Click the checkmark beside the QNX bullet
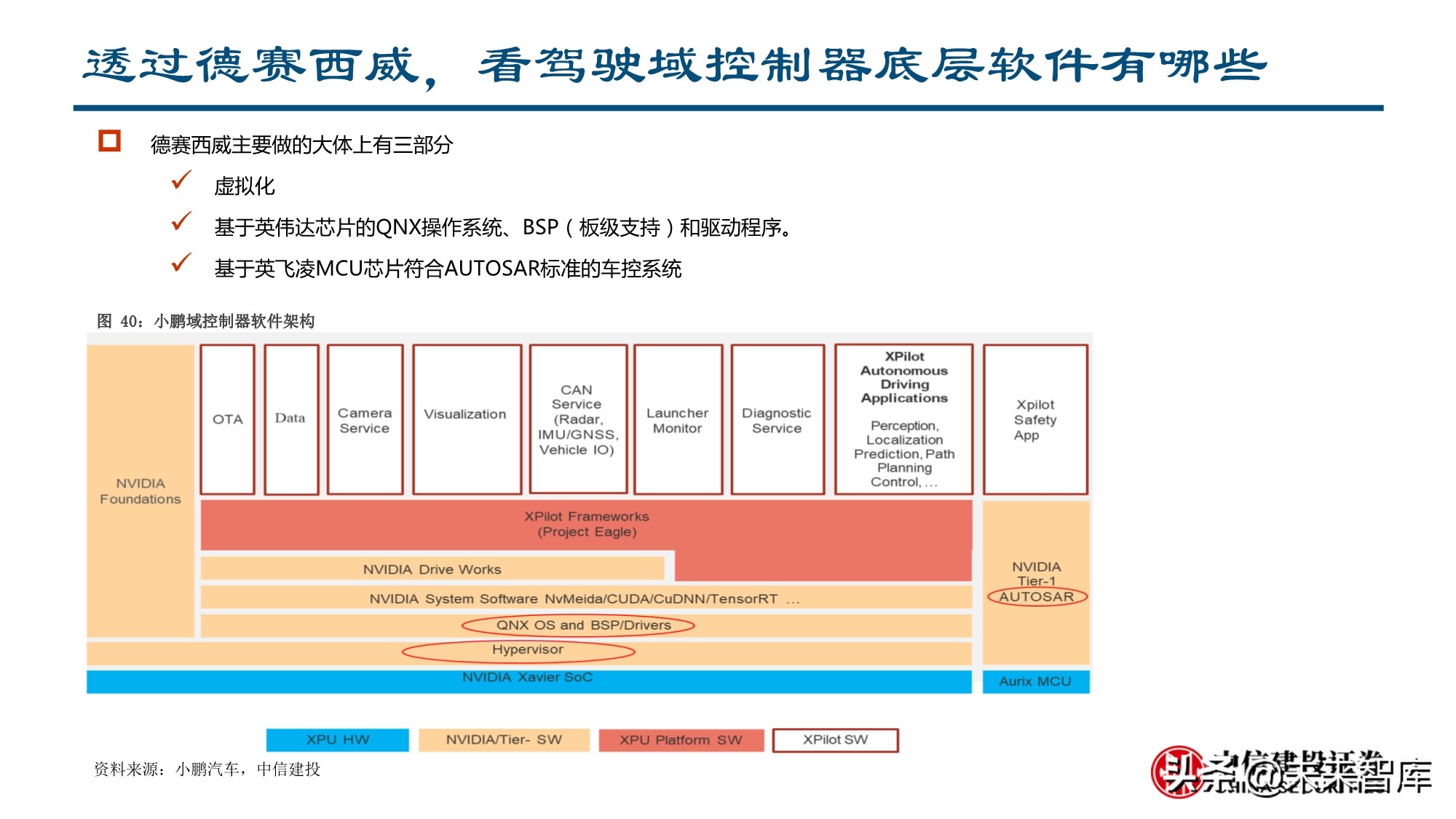Viewport: 1456px width, 819px height. [x=181, y=221]
